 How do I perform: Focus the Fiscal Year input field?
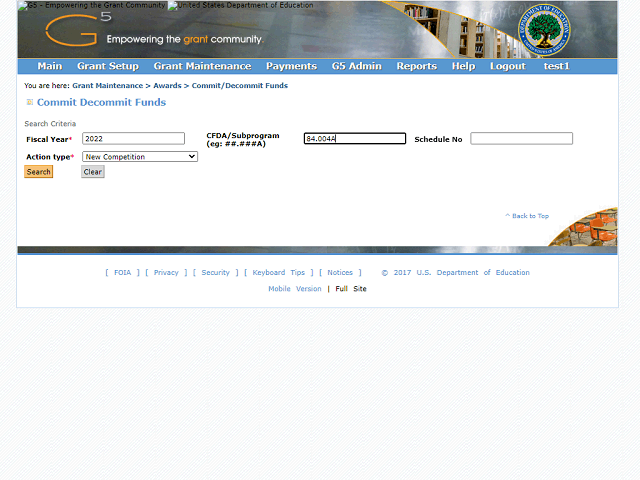point(133,138)
